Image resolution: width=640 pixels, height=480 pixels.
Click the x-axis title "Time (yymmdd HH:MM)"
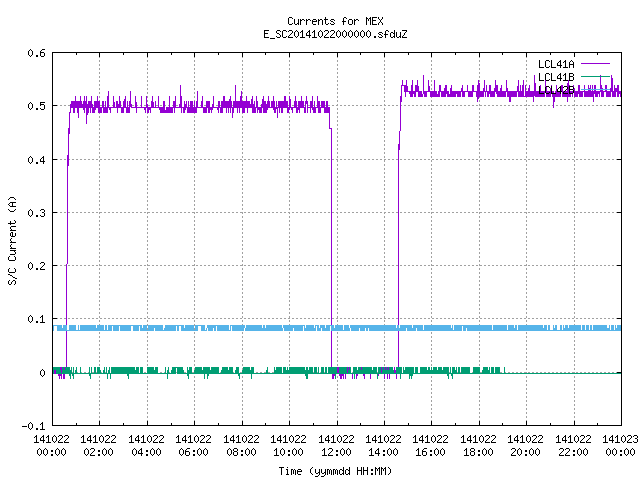tap(335, 471)
